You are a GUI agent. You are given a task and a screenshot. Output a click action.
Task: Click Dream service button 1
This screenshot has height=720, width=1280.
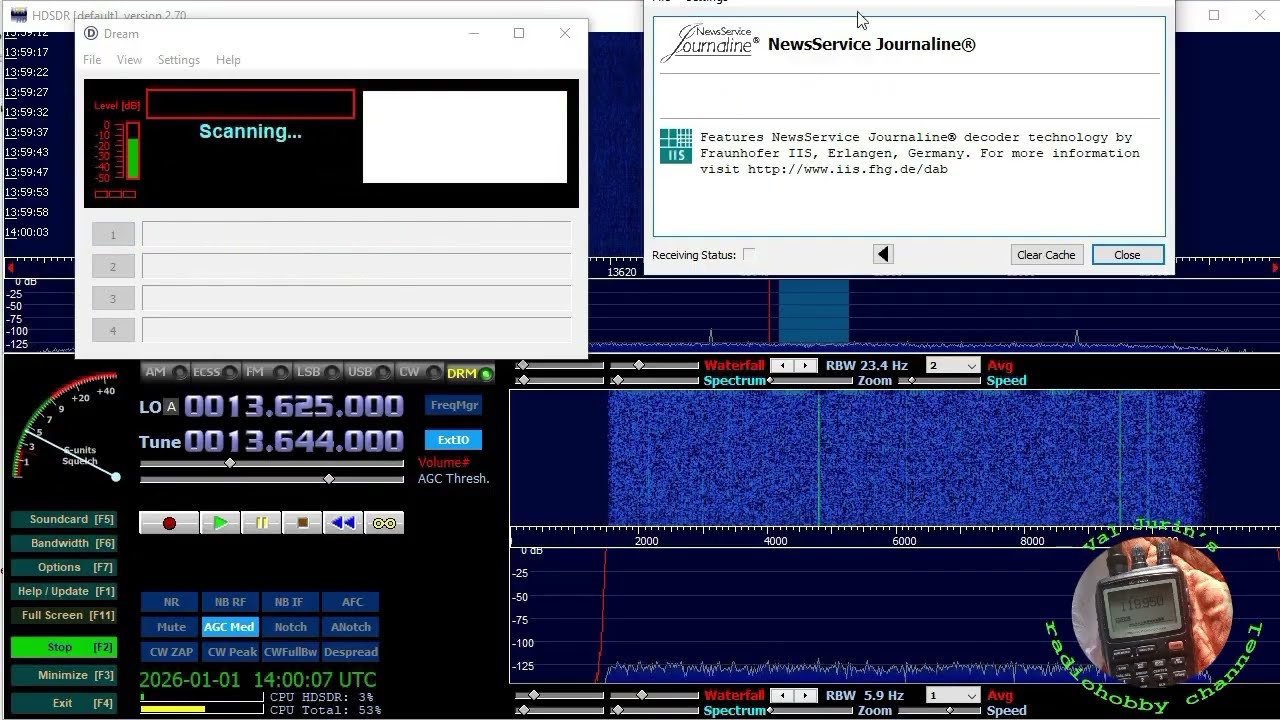point(113,235)
